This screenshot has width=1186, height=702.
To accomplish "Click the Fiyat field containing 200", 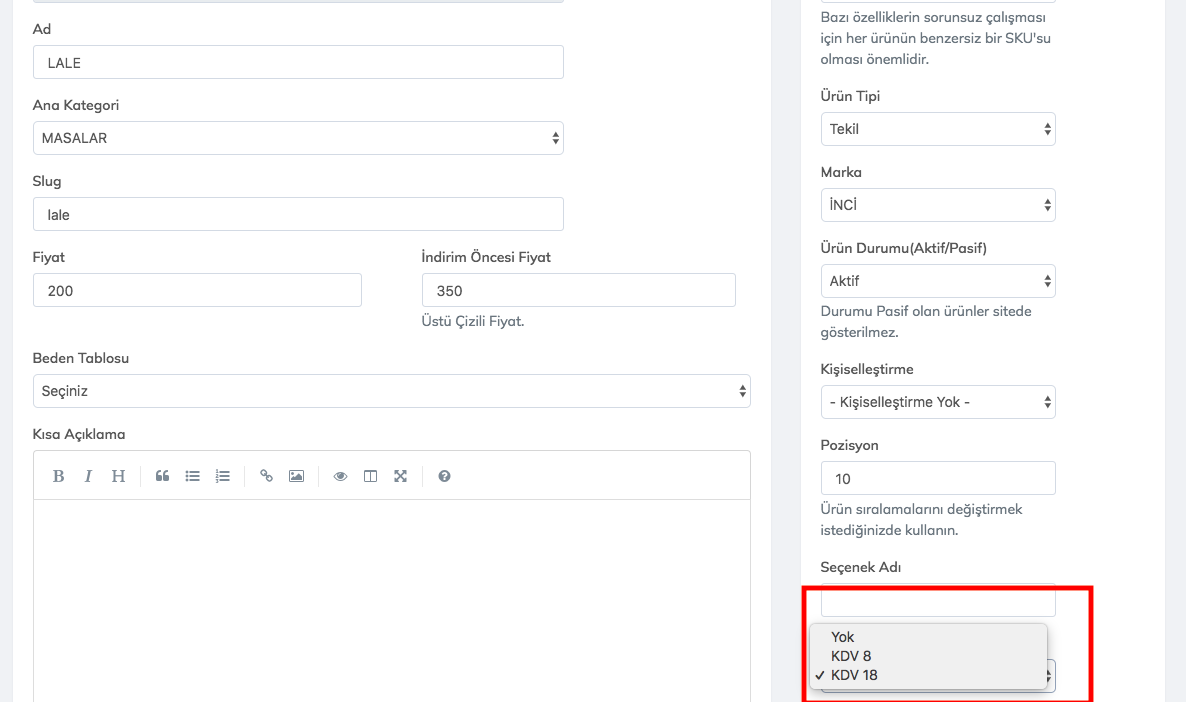I will point(197,291).
